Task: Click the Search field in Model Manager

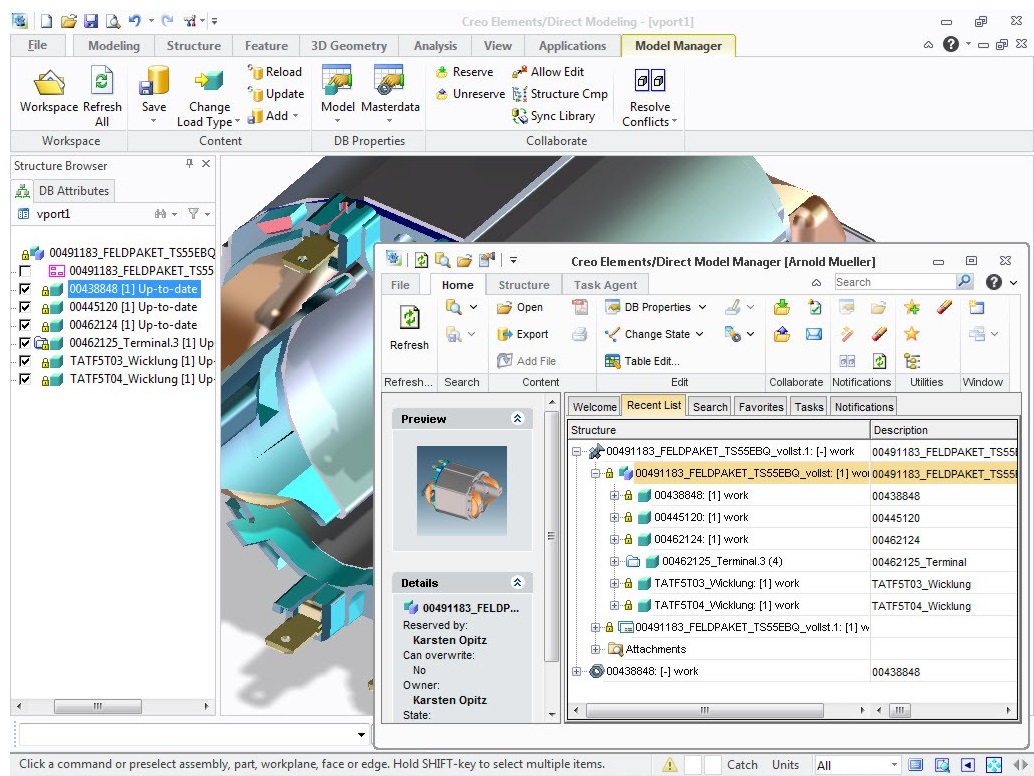Action: click(x=894, y=282)
